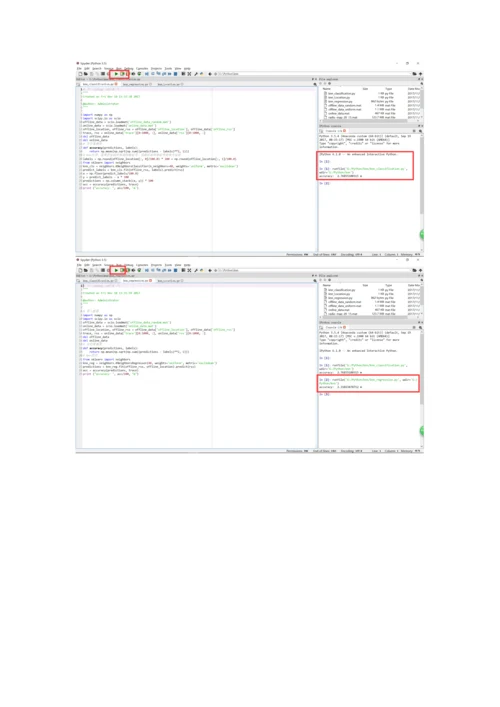This screenshot has width=500, height=707.
Task: Click offline_data_uniform.mat in upper File explorer
Action: click(344, 110)
